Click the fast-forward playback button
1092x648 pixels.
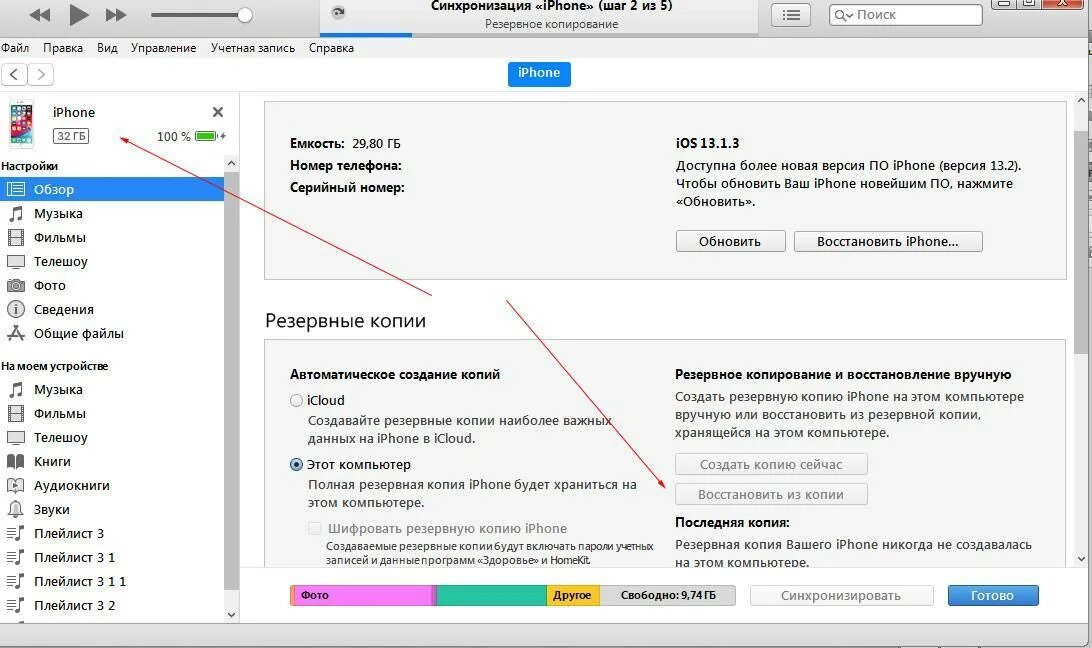(116, 15)
